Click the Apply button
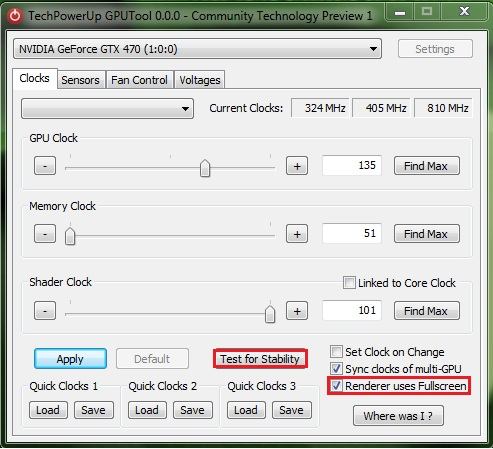The image size is (493, 449). click(x=70, y=359)
